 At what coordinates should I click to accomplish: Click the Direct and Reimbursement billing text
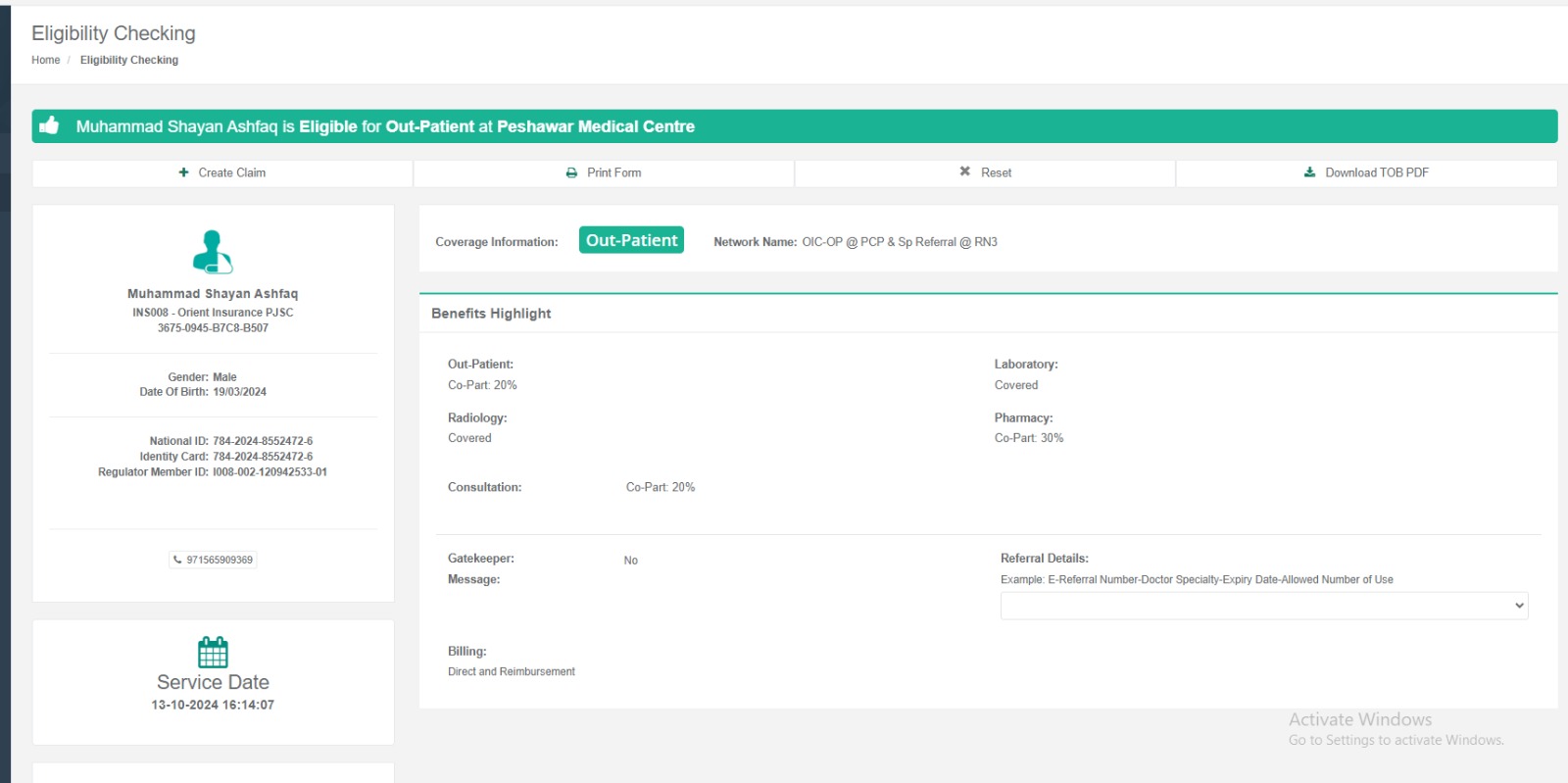tap(512, 671)
